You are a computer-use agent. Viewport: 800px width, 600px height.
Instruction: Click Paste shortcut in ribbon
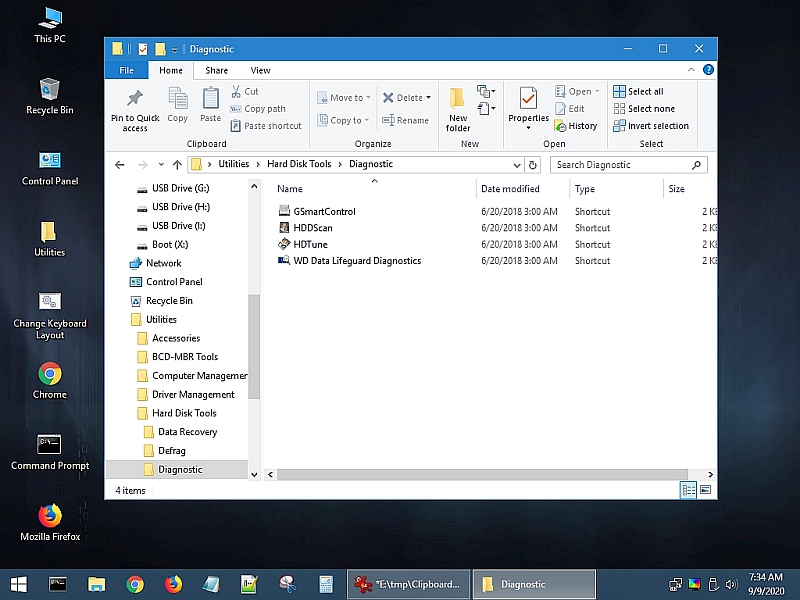(266, 126)
